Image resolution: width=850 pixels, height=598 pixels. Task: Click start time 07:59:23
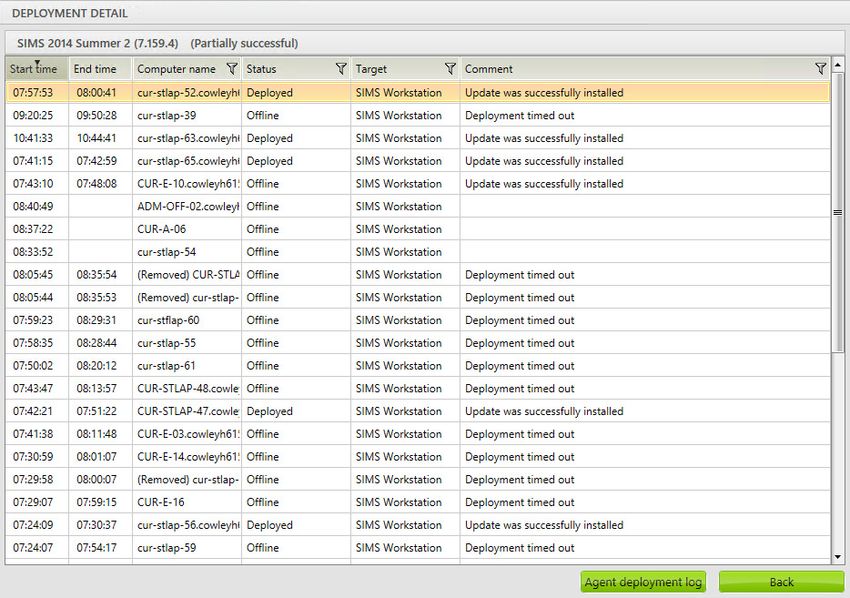click(33, 320)
